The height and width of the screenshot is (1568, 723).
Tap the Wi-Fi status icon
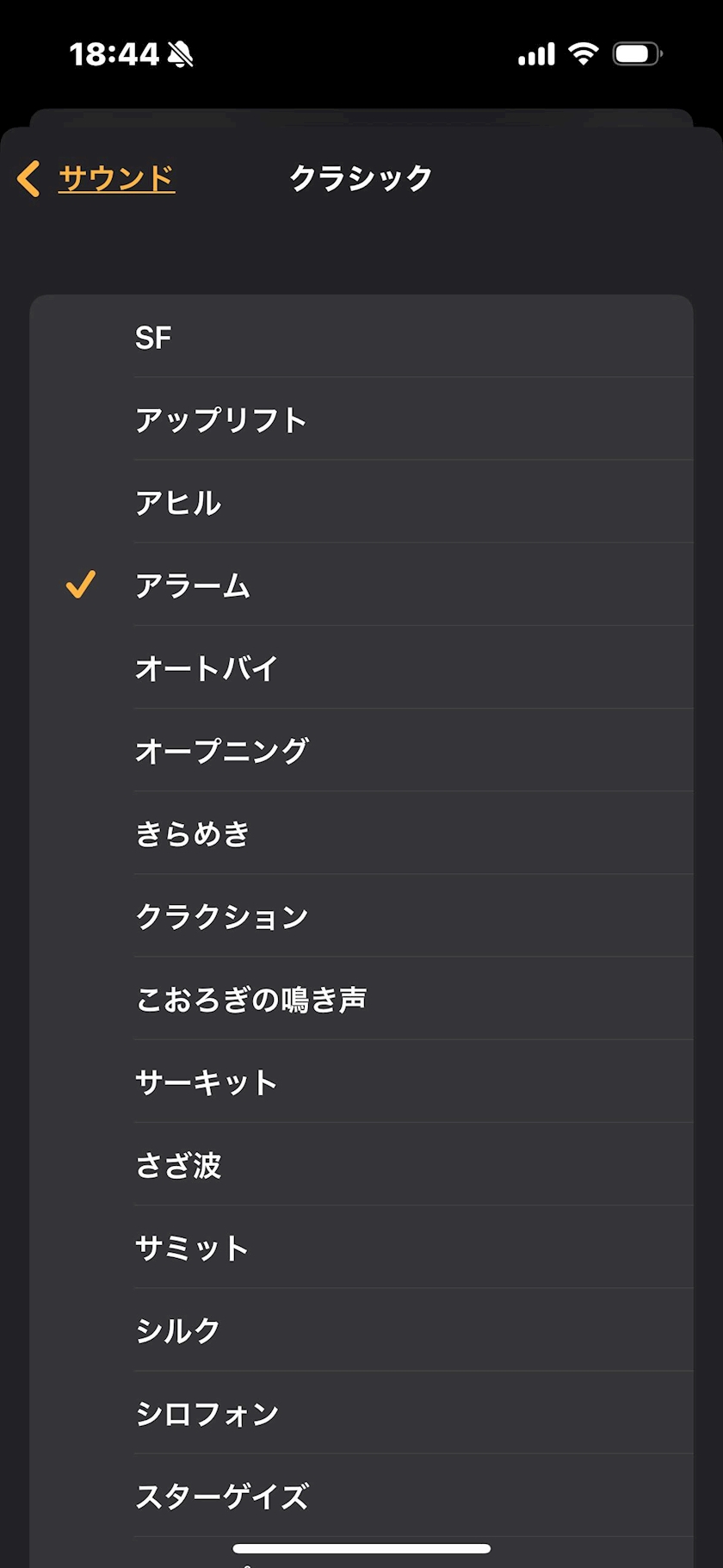584,53
